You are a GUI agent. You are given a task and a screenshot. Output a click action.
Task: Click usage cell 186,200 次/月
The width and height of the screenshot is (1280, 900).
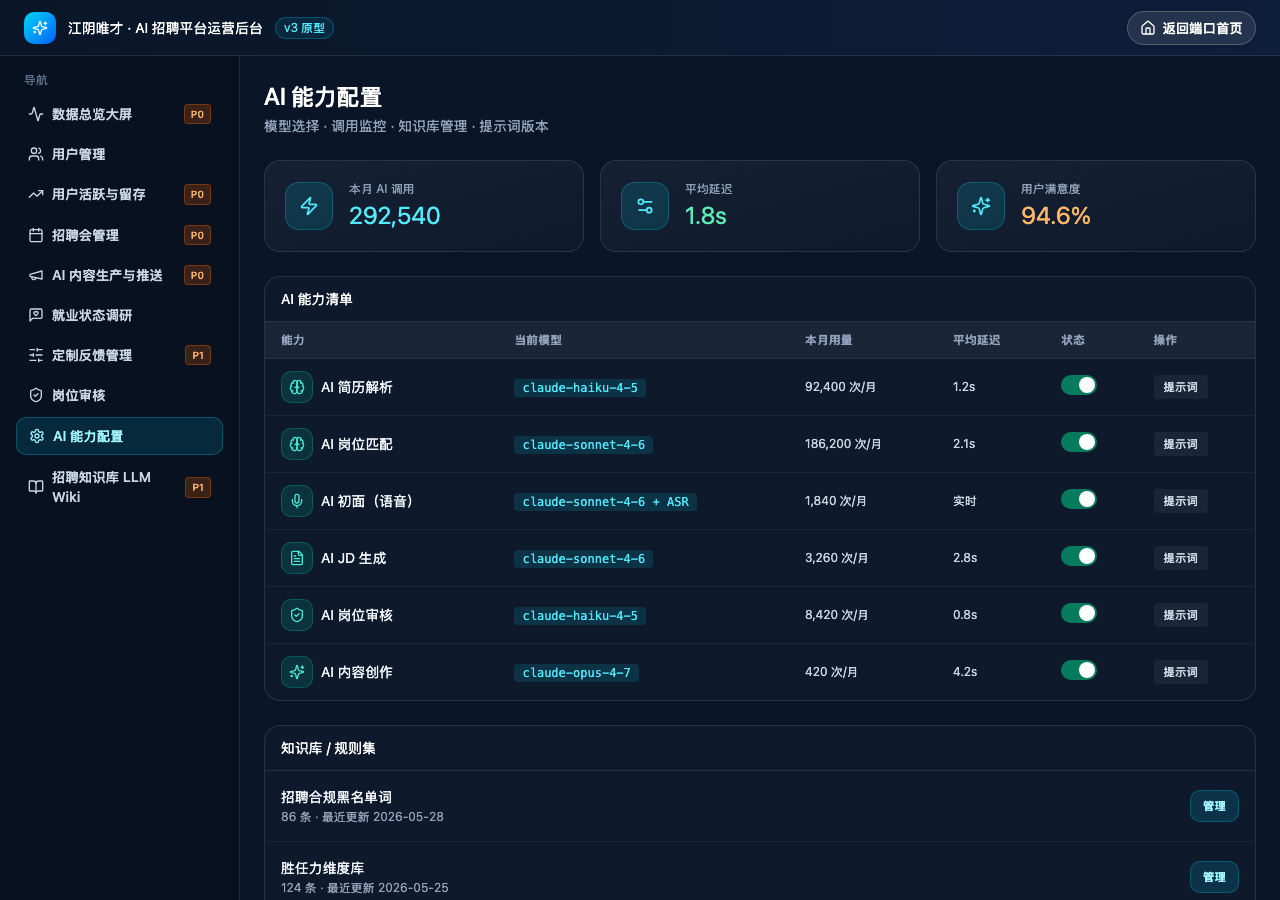843,444
